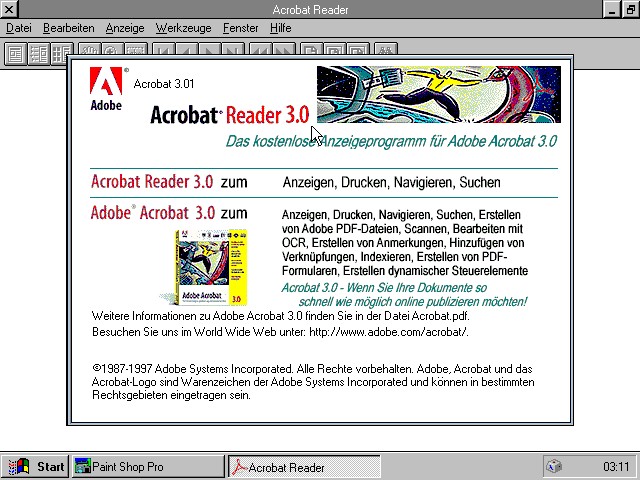The image size is (640, 480).
Task: Open the Hilfe menu
Action: (281, 28)
